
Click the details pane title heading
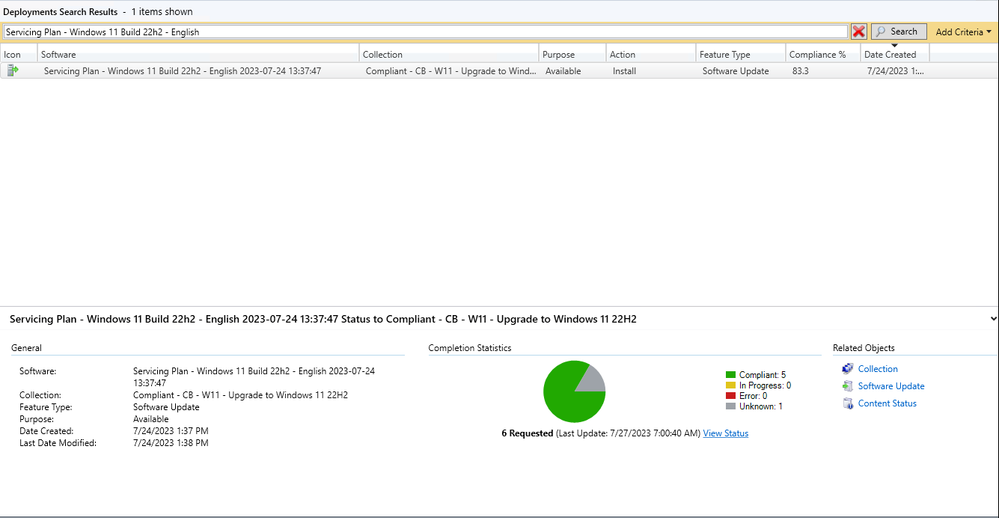322,319
